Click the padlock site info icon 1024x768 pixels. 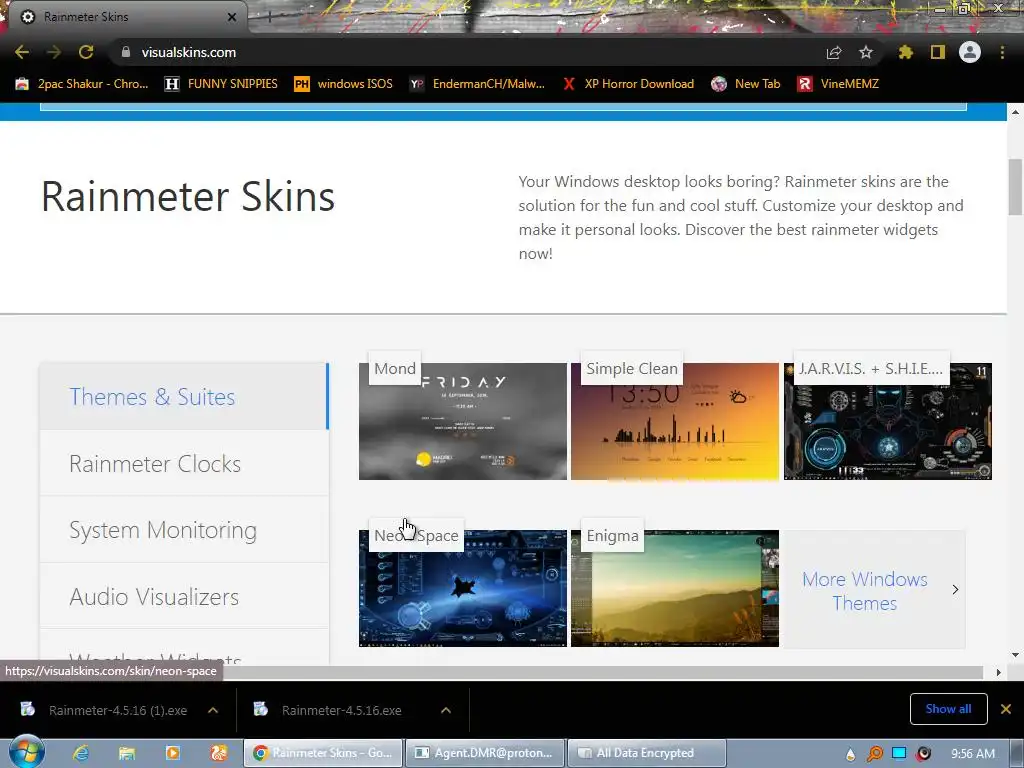tap(126, 52)
